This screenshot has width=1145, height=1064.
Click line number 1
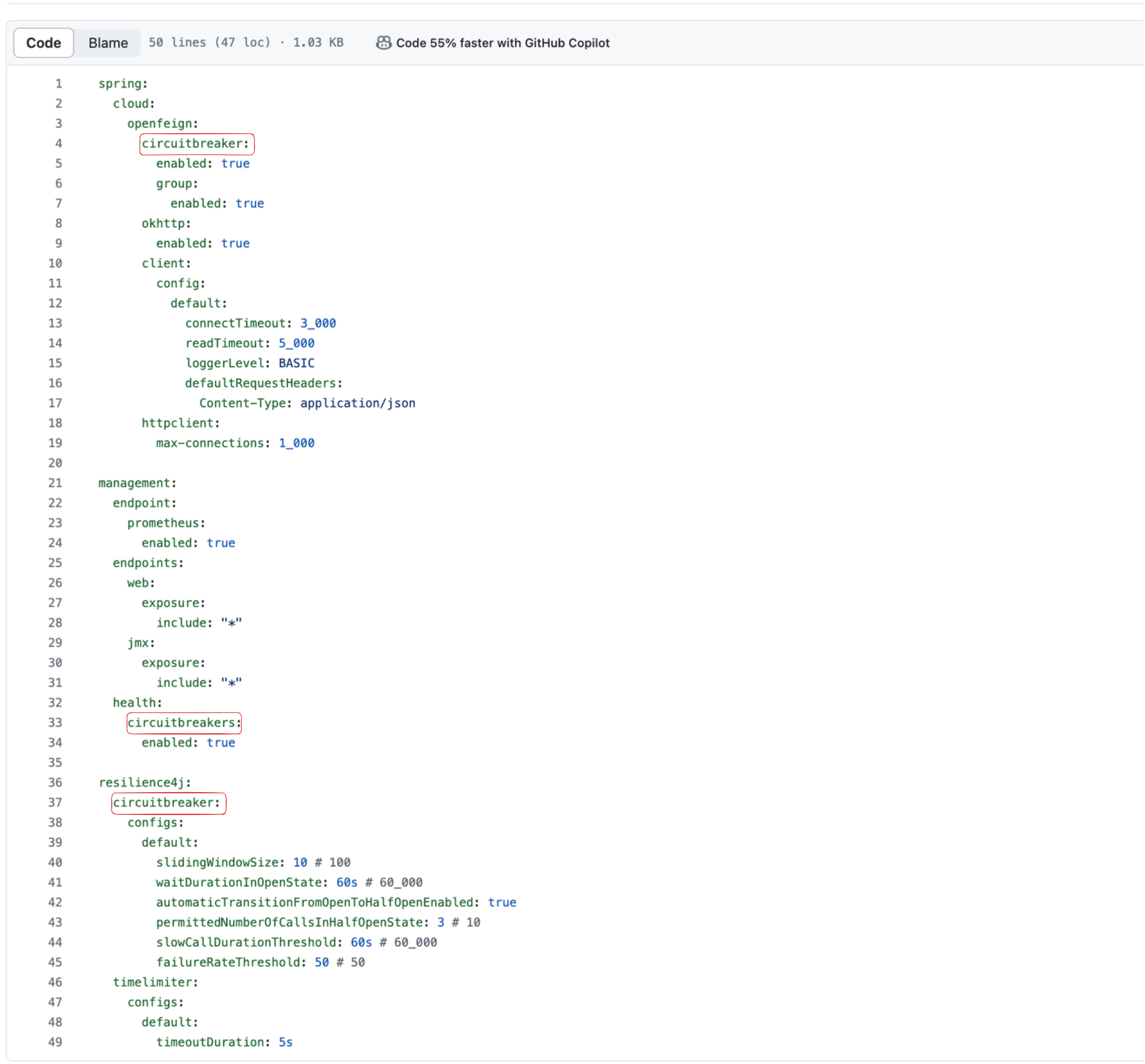pos(58,84)
